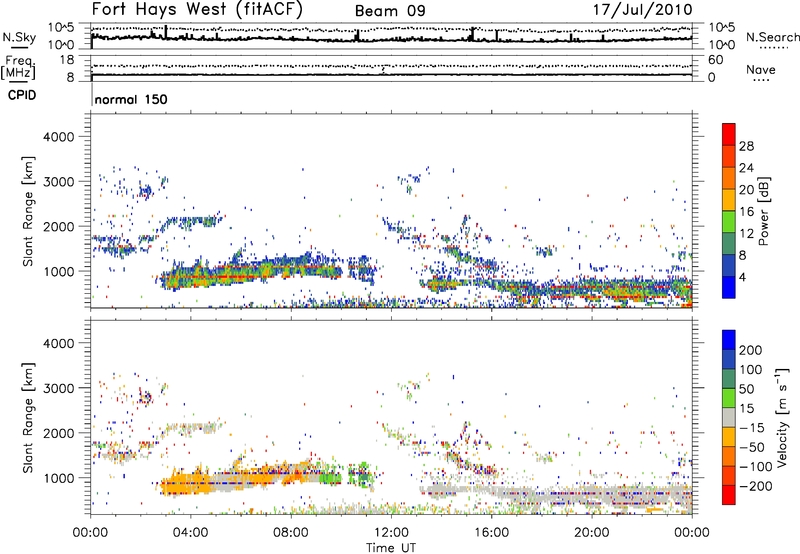Click the 08:00 time axis label

click(x=291, y=533)
